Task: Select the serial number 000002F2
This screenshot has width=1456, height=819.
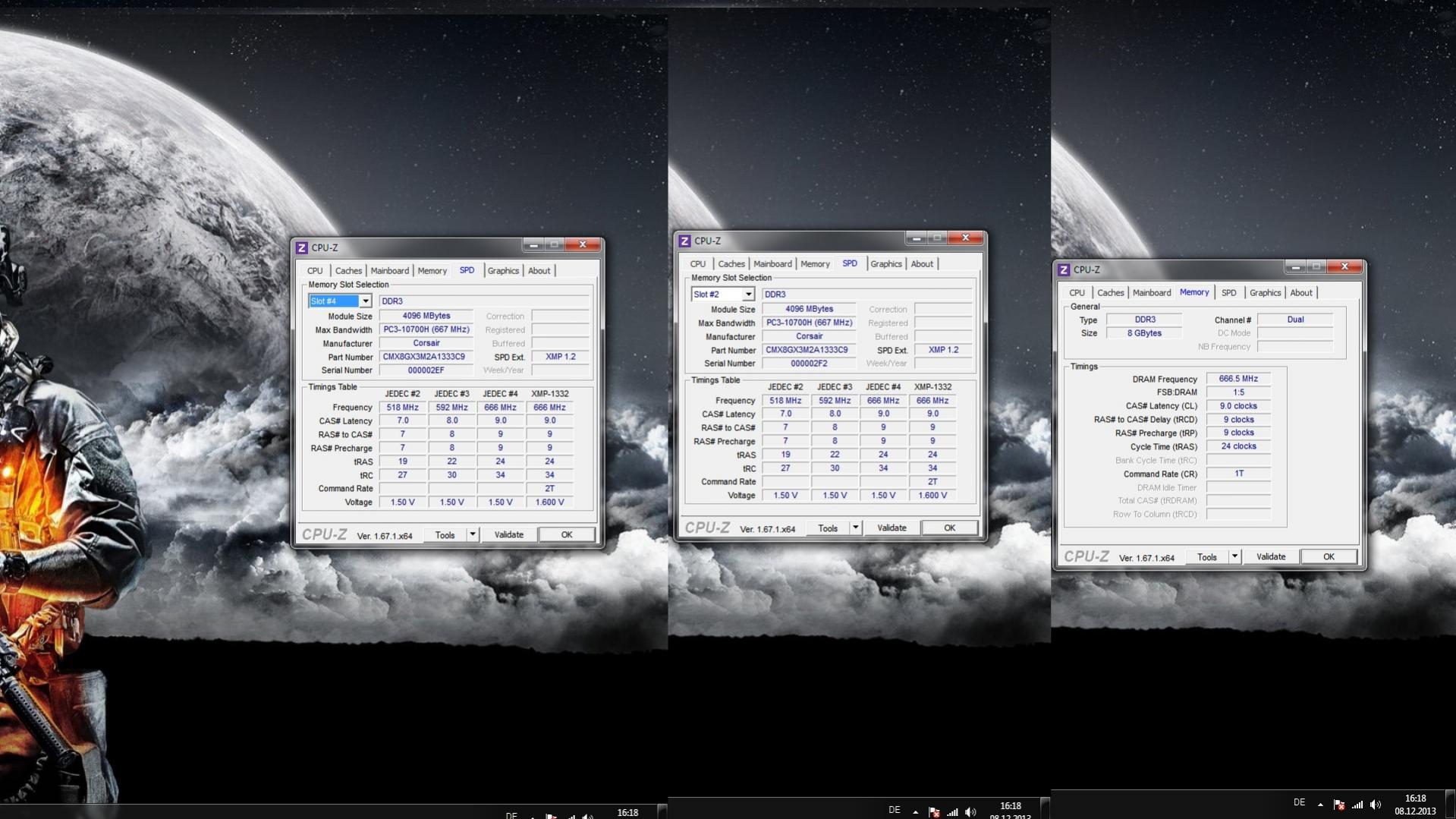Action: tap(809, 364)
